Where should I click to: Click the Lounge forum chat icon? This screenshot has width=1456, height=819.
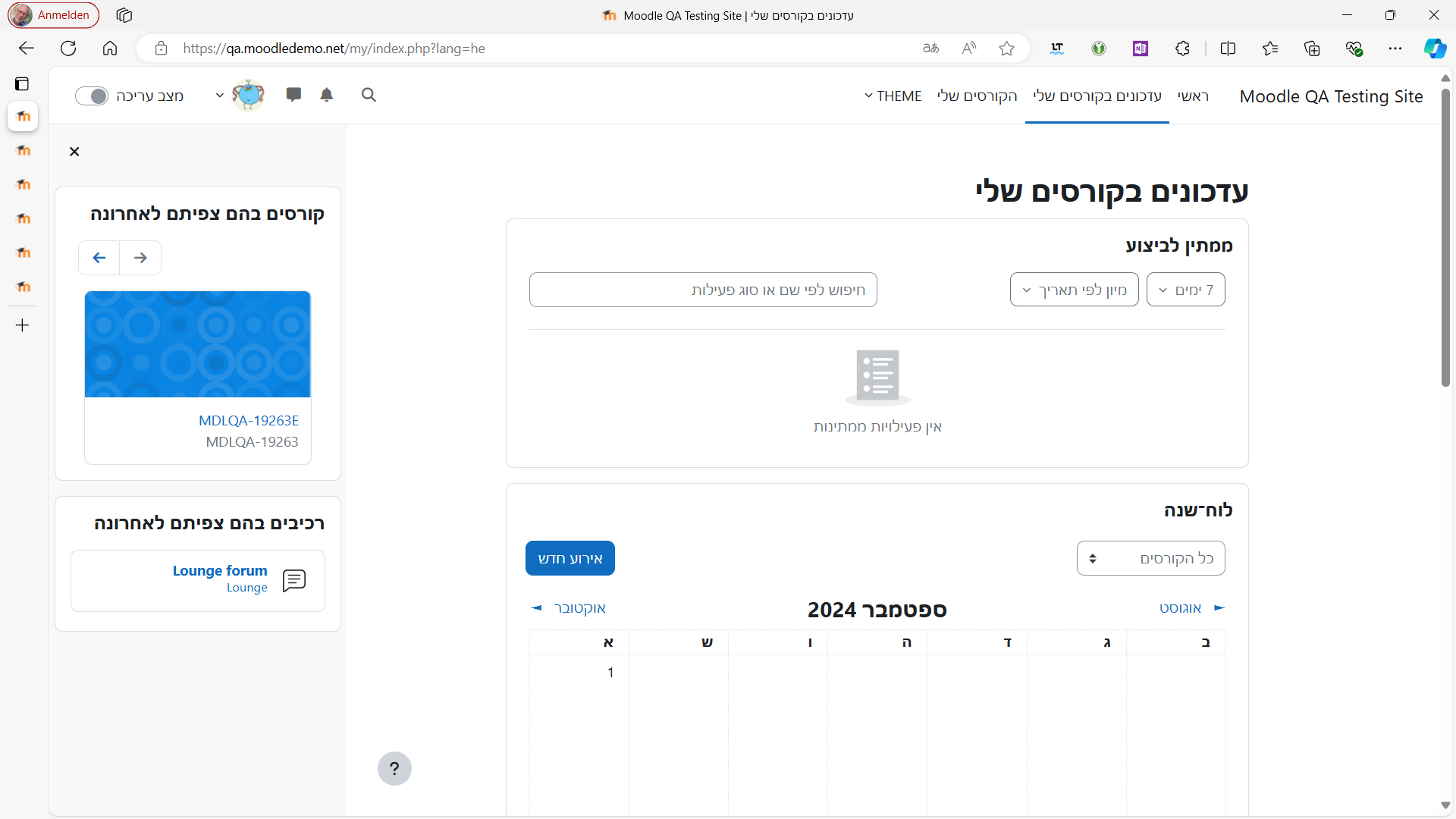(x=294, y=581)
